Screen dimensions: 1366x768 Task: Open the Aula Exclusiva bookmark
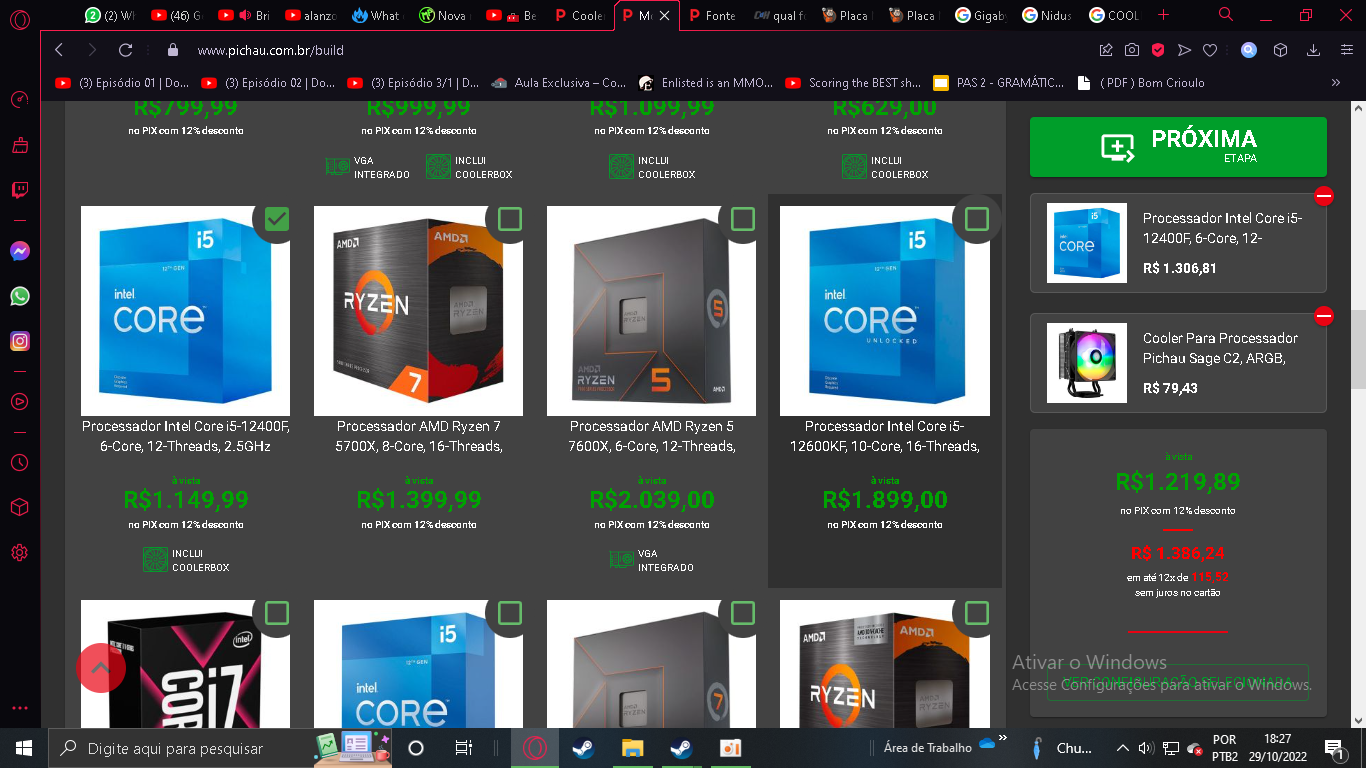pos(559,83)
